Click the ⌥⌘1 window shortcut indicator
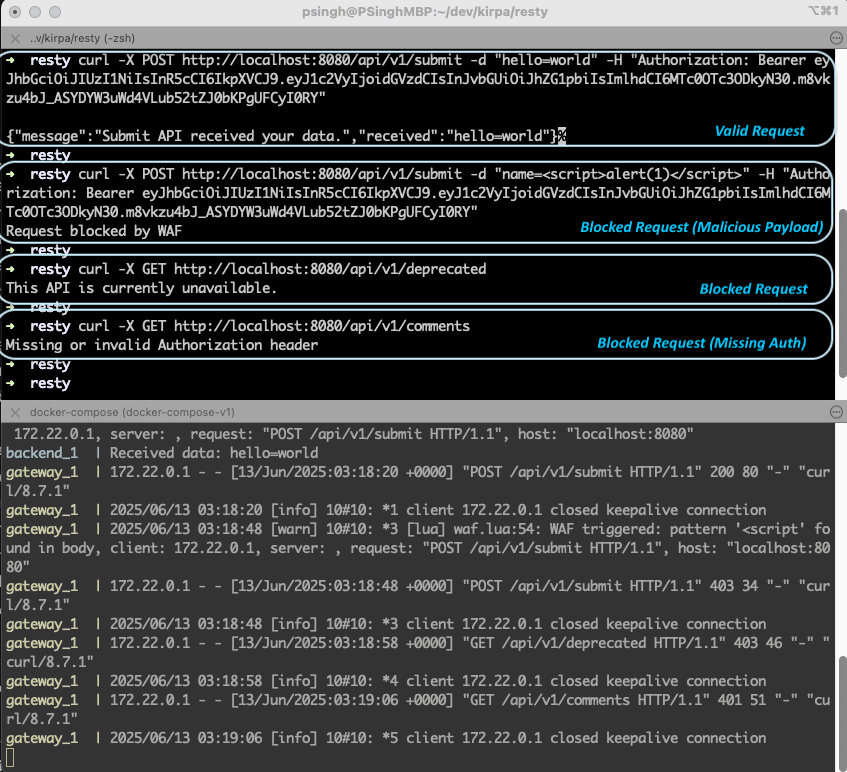Screen dimensions: 847x772 [x=823, y=11]
